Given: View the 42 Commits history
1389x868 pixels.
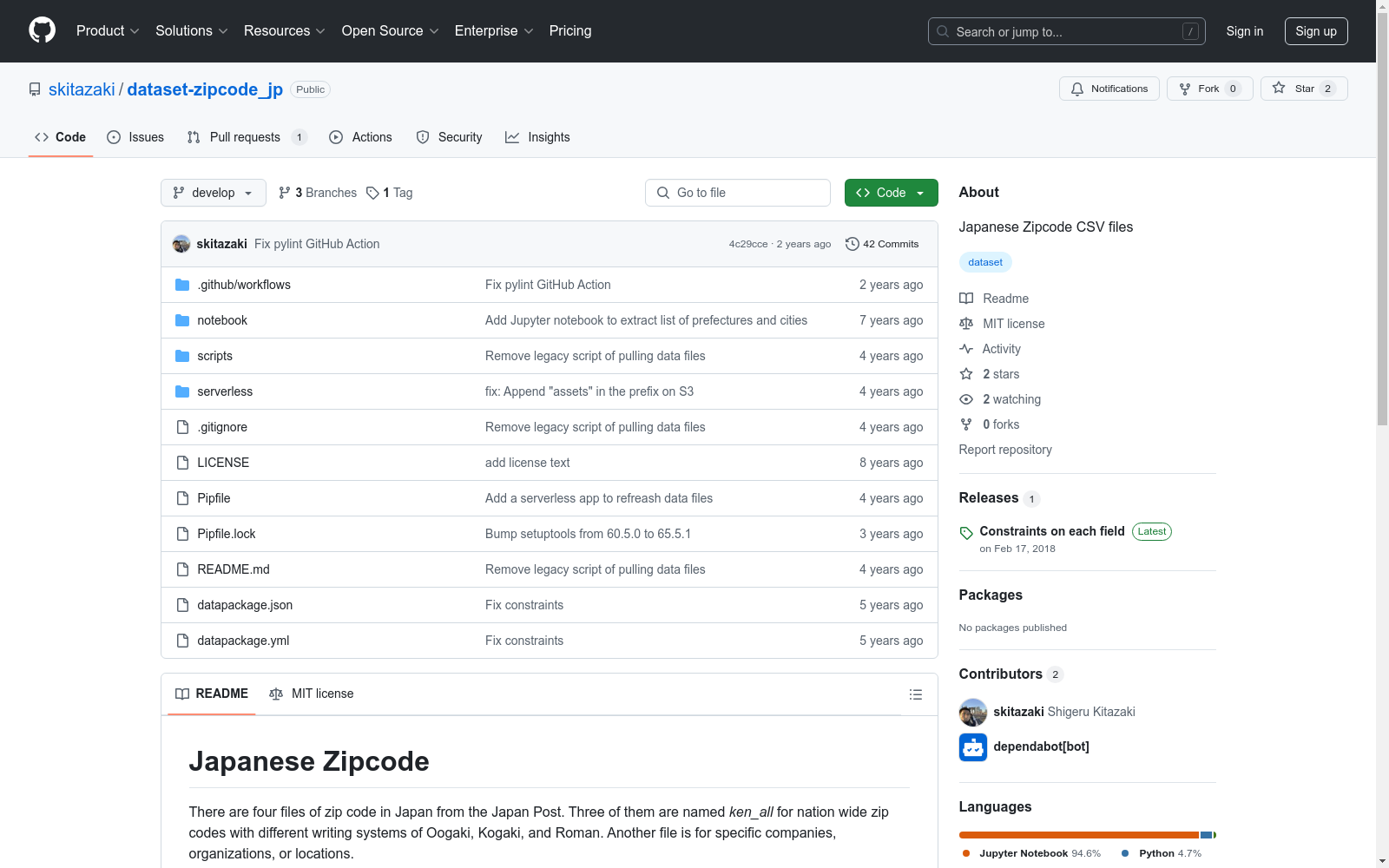Looking at the screenshot, I should [882, 244].
